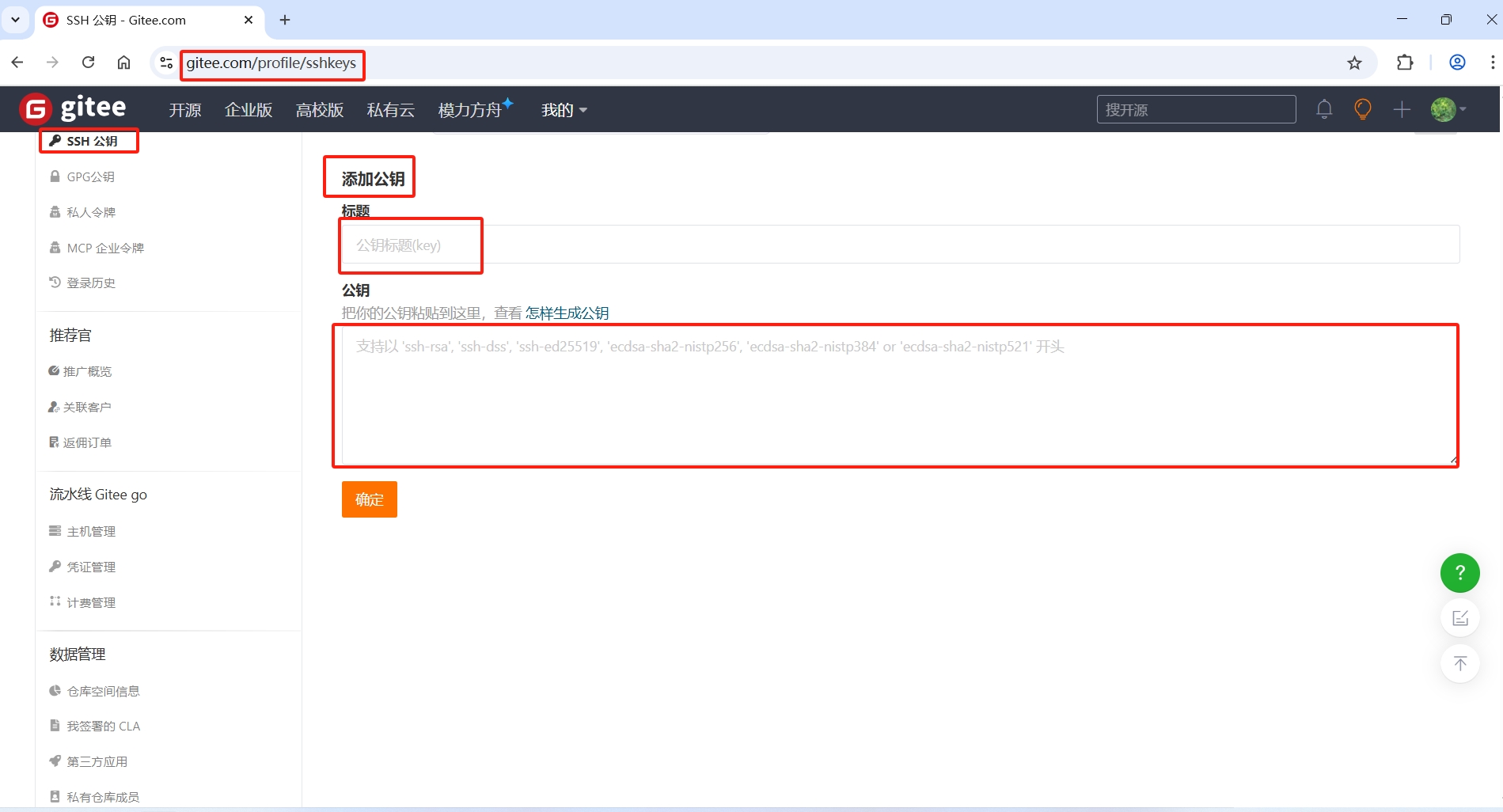Open 私人令牌 in the sidebar
Screen dimensions: 1503x812
(x=90, y=212)
